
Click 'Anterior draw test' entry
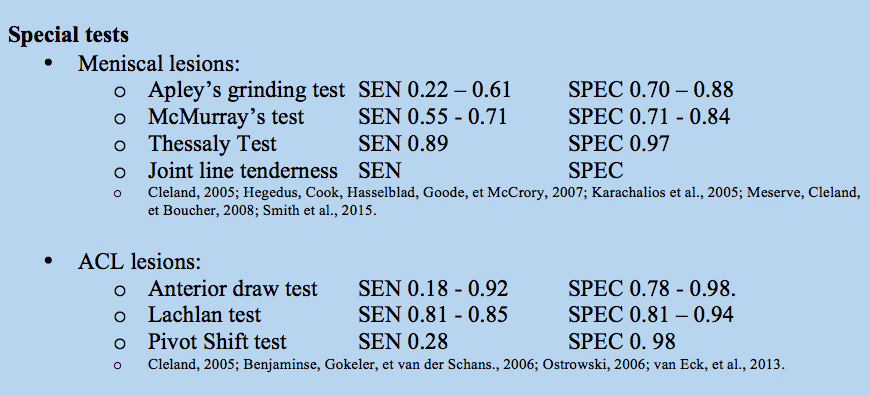(x=232, y=289)
